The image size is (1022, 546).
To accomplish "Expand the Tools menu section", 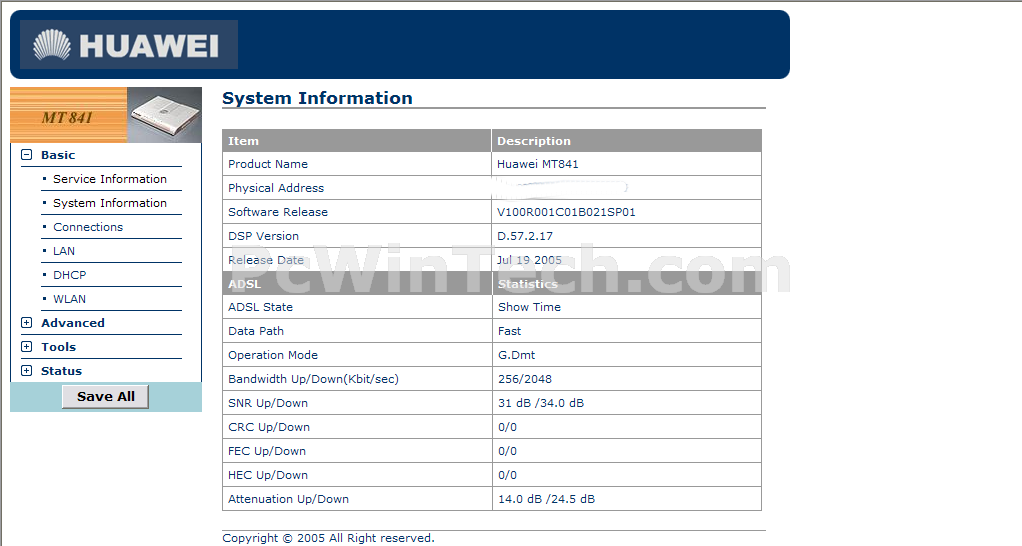I will (x=26, y=347).
